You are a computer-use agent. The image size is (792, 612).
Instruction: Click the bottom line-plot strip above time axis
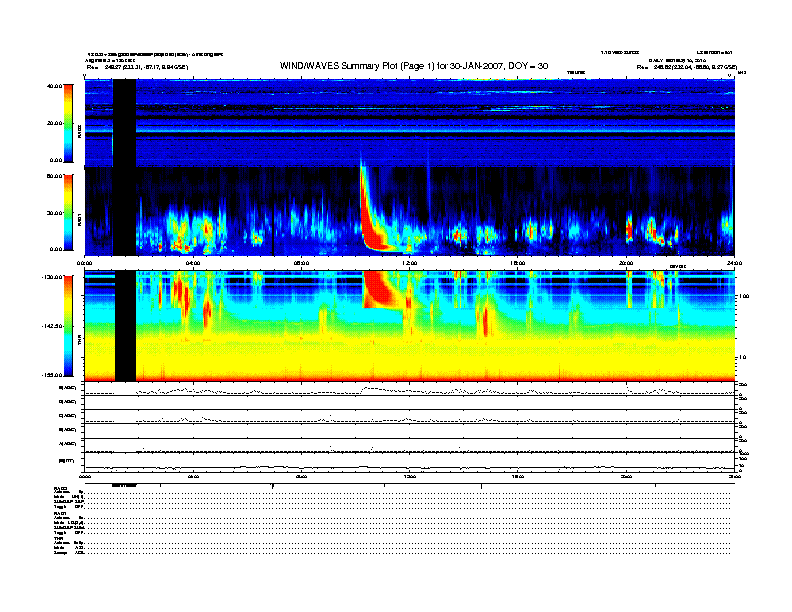(409, 463)
